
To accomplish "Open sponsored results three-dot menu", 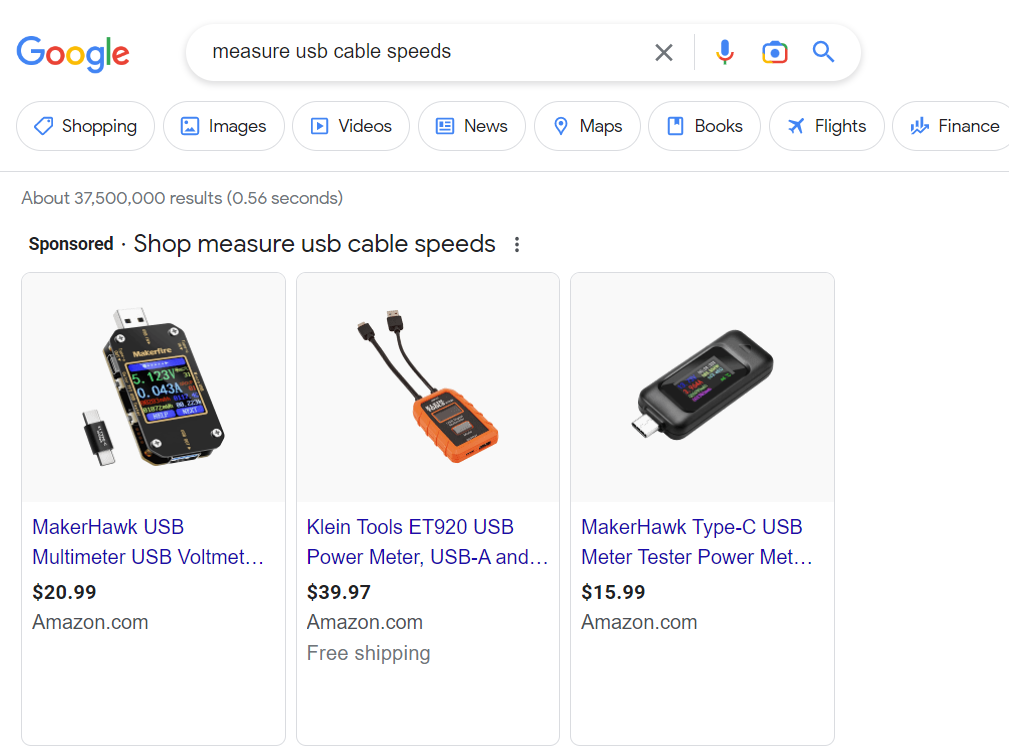I will point(517,244).
